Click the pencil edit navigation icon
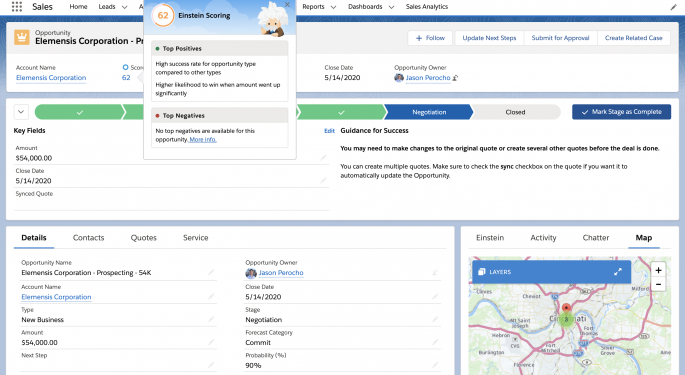Image resolution: width=685 pixels, height=375 pixels. click(673, 7)
